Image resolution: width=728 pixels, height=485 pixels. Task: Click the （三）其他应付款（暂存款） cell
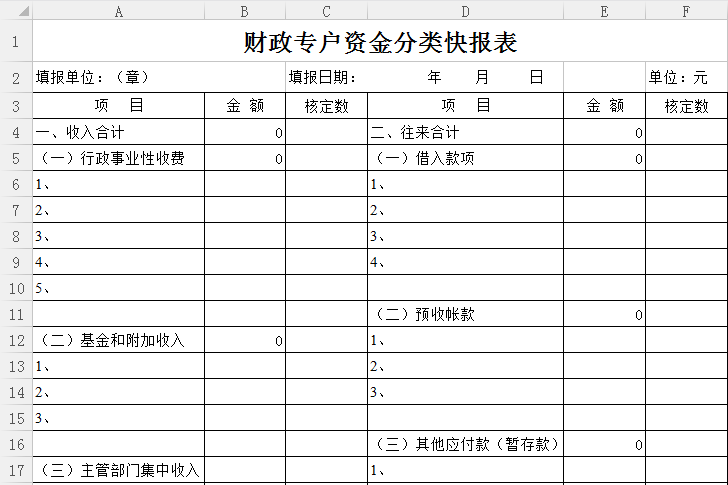[465, 444]
